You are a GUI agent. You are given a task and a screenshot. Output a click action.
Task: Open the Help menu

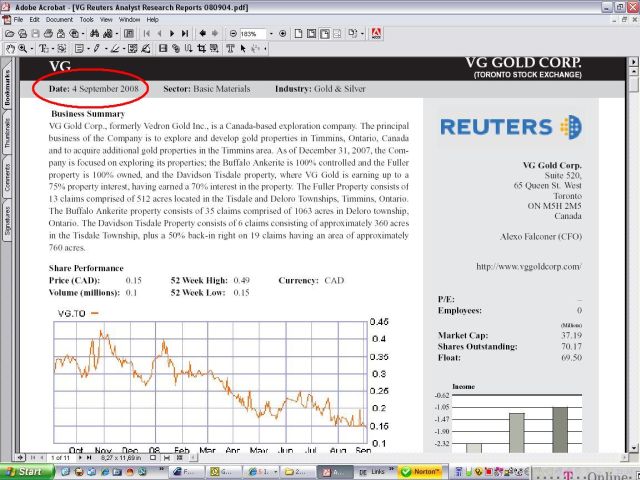[x=153, y=20]
